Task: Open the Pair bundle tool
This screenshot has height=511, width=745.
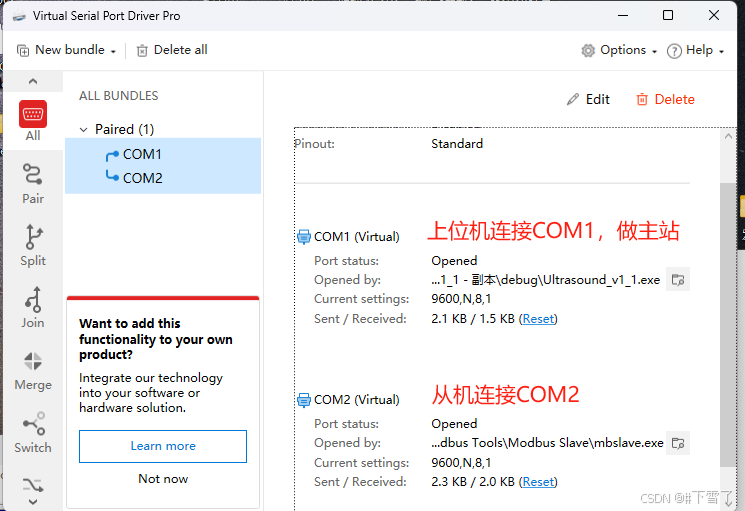Action: [x=33, y=183]
